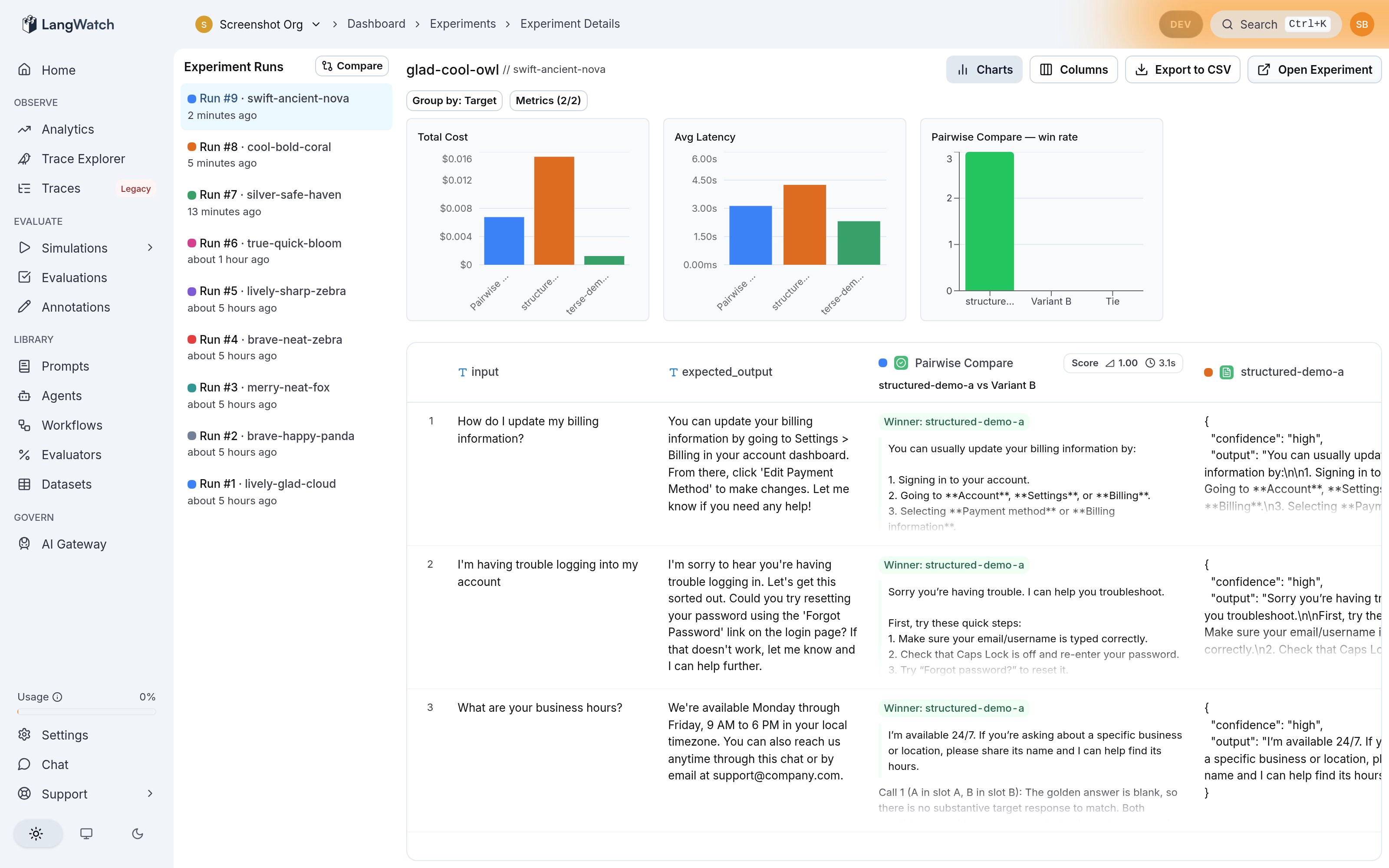Select Run #2 brave-happy-panda
Screen dimensions: 1389x868
click(x=286, y=444)
